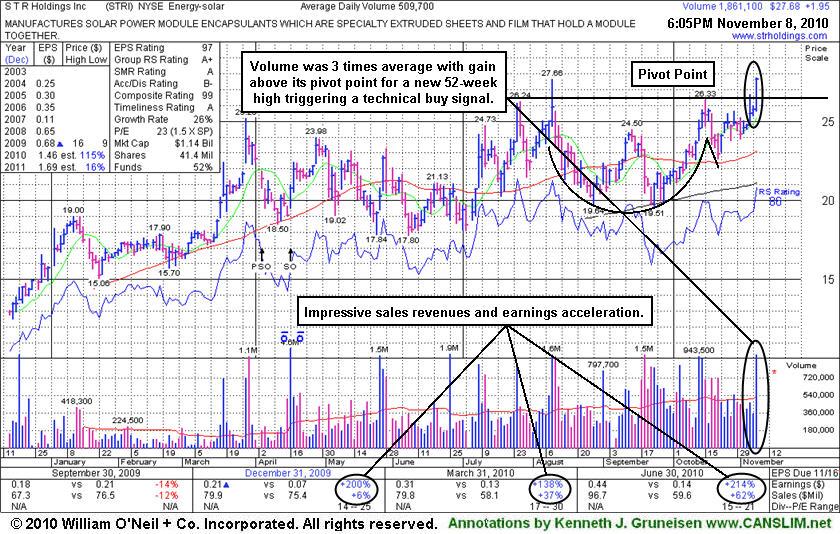Click 'Average Daily Volume 509,700' text
The width and height of the screenshot is (840, 534).
[367, 7]
